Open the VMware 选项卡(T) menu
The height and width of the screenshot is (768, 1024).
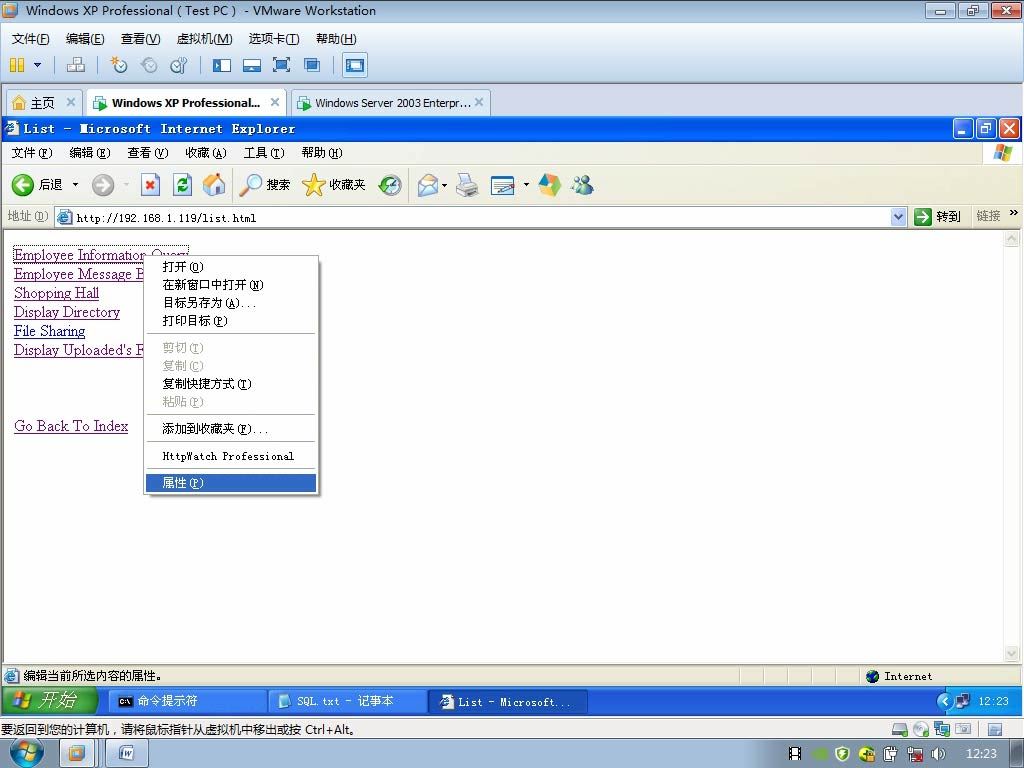click(274, 39)
